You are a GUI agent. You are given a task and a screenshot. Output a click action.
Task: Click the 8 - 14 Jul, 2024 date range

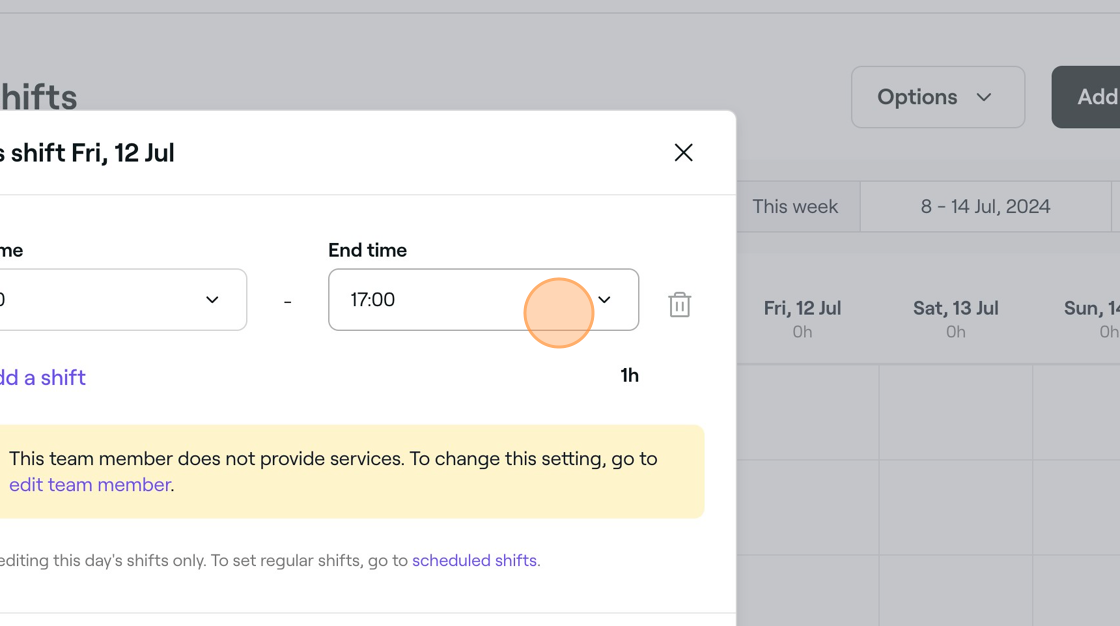click(985, 207)
